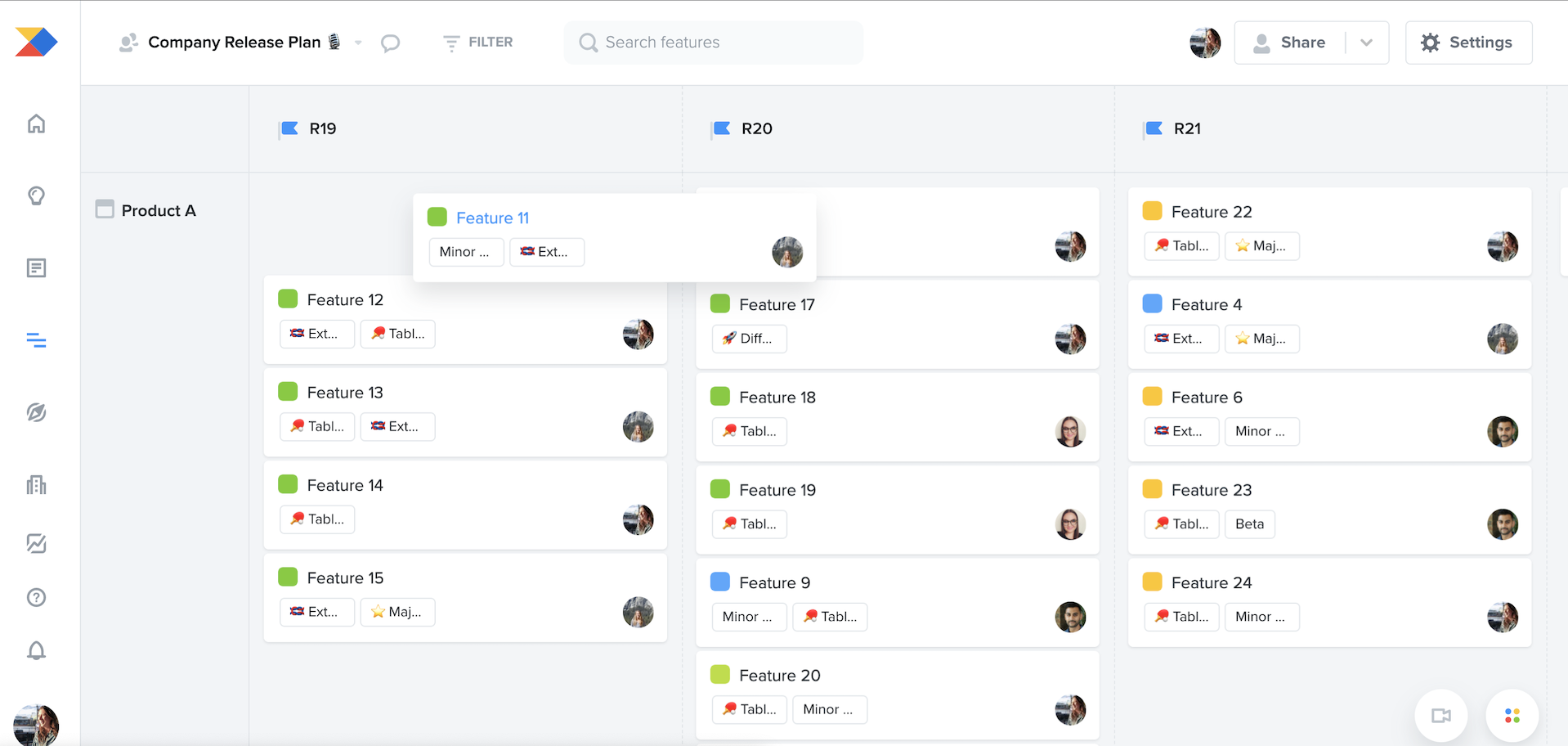The width and height of the screenshot is (1568, 746).
Task: Focus the Search features field
Action: 713,43
